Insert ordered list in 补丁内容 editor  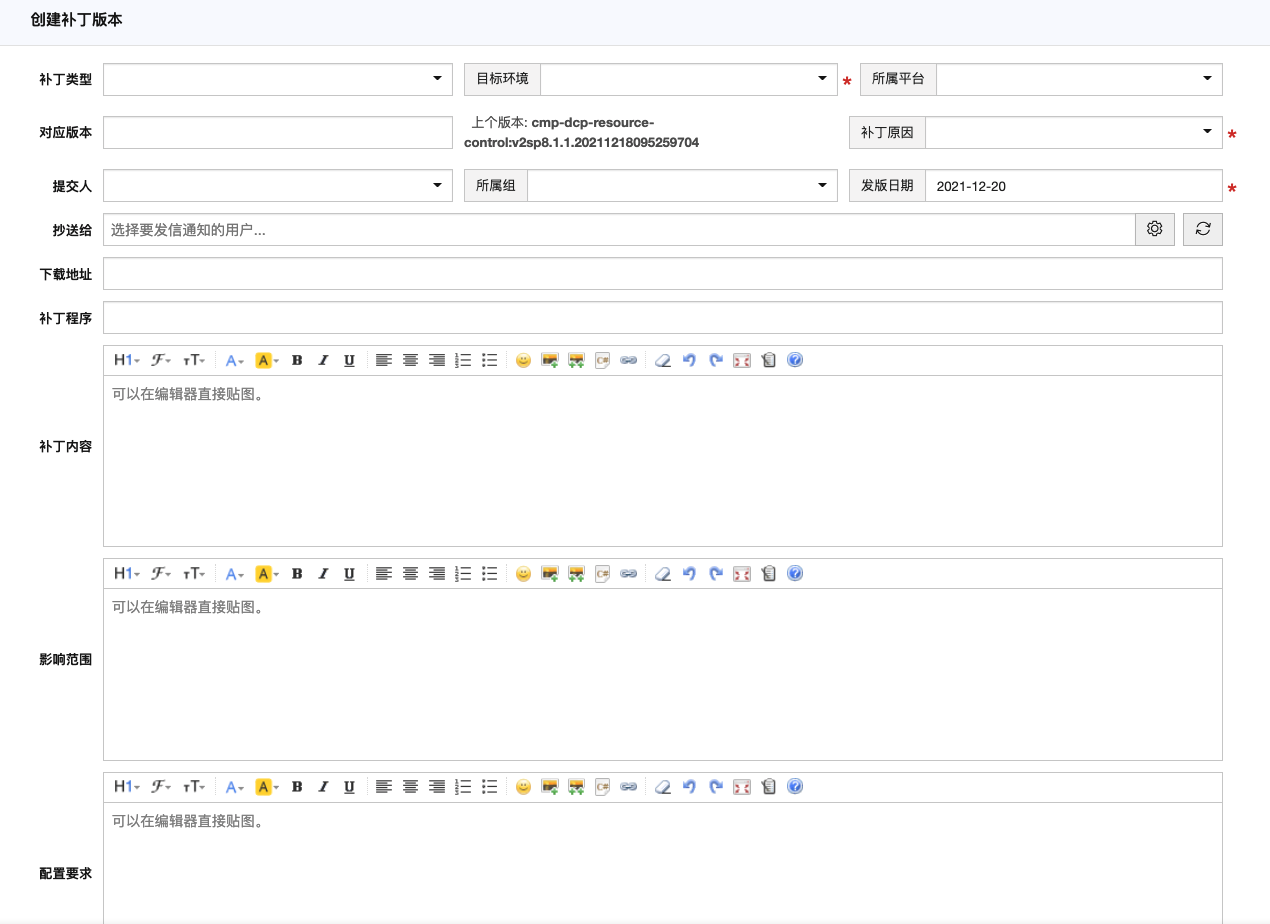click(x=463, y=360)
